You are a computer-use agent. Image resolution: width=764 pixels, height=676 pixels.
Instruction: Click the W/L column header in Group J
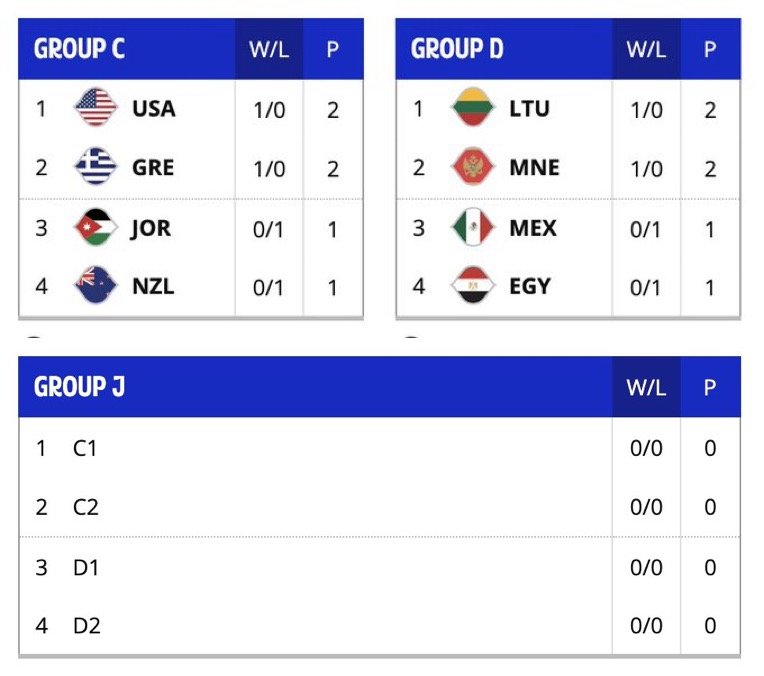646,387
